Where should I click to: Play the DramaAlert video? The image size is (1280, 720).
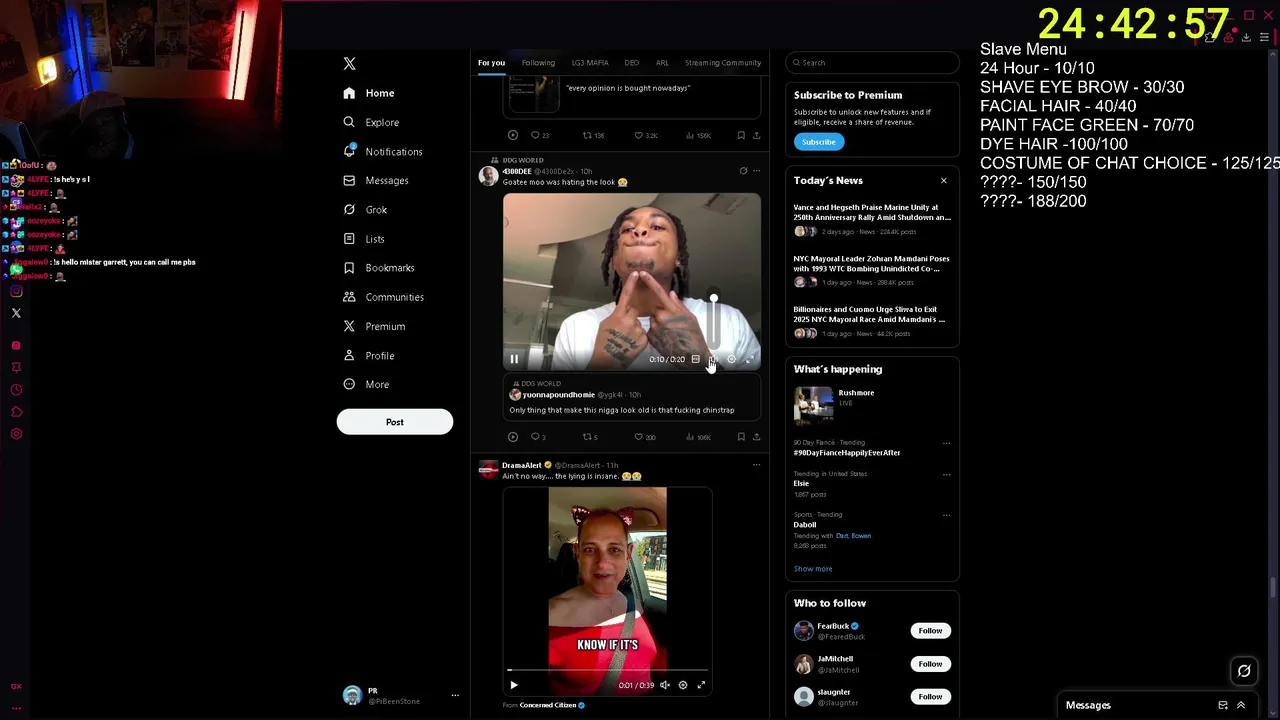(x=514, y=685)
